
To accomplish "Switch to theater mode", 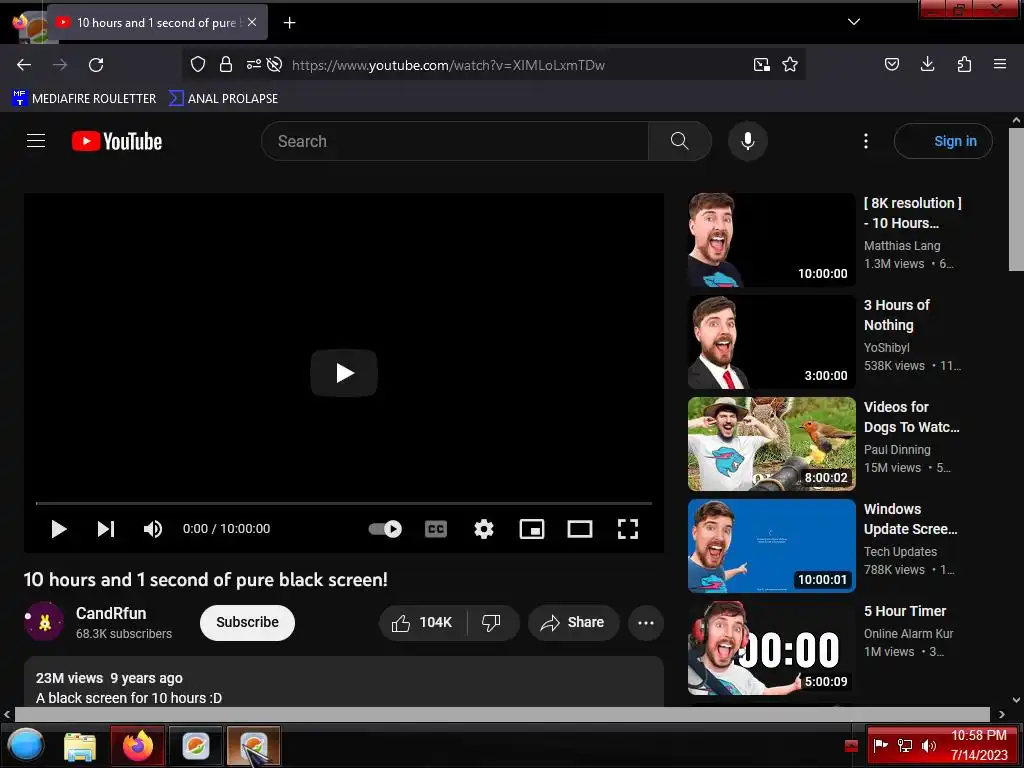I will pyautogui.click(x=580, y=529).
